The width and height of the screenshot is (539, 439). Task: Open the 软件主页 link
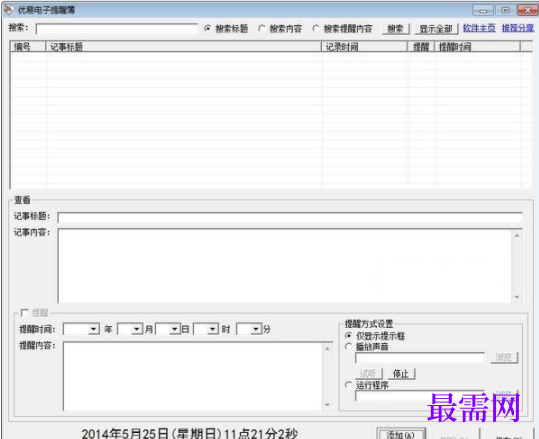click(479, 28)
